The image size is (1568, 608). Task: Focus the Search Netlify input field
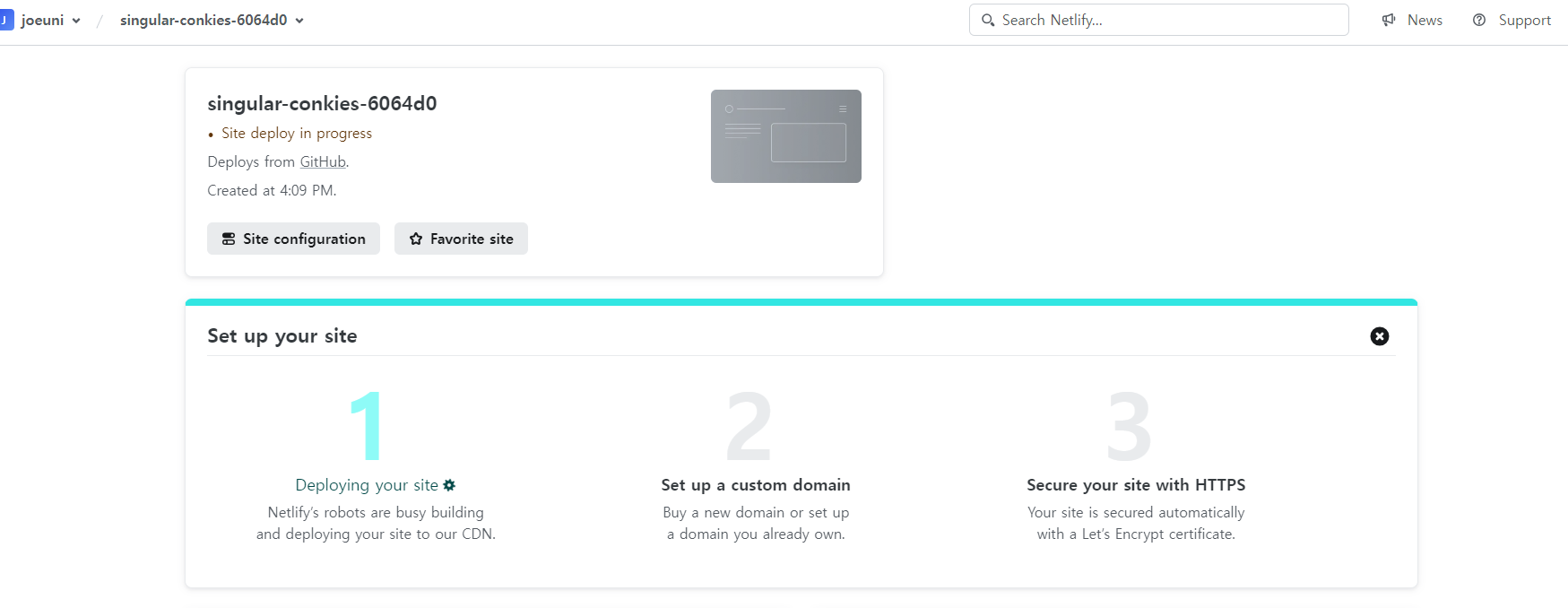pyautogui.click(x=1158, y=20)
